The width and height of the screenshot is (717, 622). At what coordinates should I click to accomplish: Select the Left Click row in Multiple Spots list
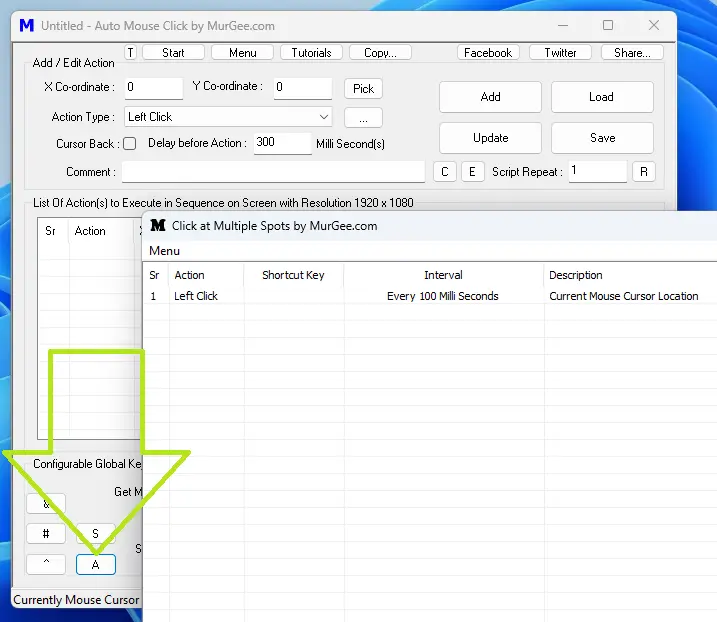tap(430, 296)
